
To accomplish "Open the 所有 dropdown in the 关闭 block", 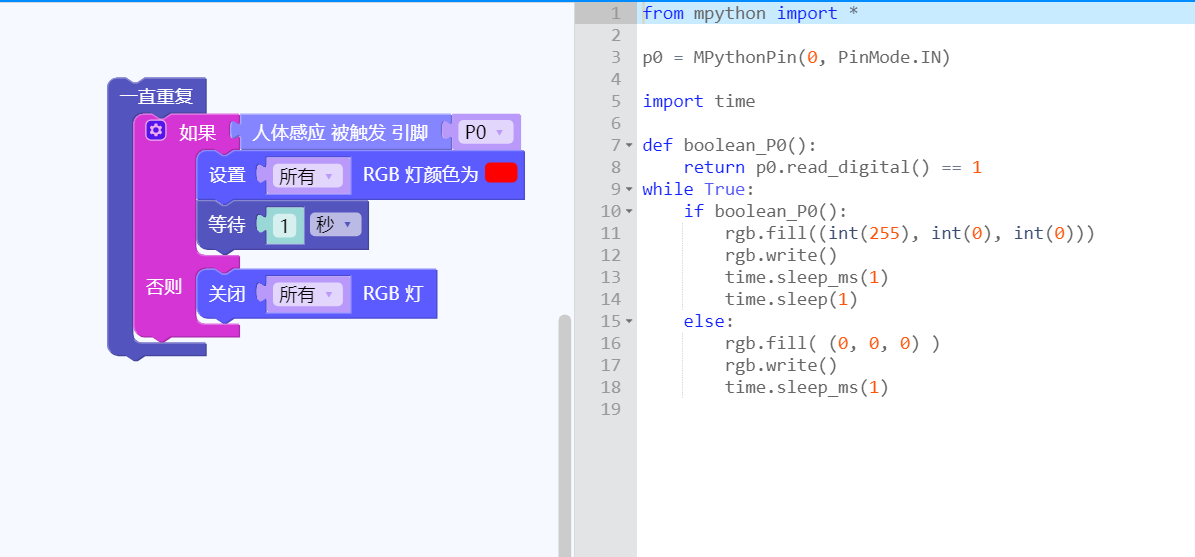I will coord(307,294).
